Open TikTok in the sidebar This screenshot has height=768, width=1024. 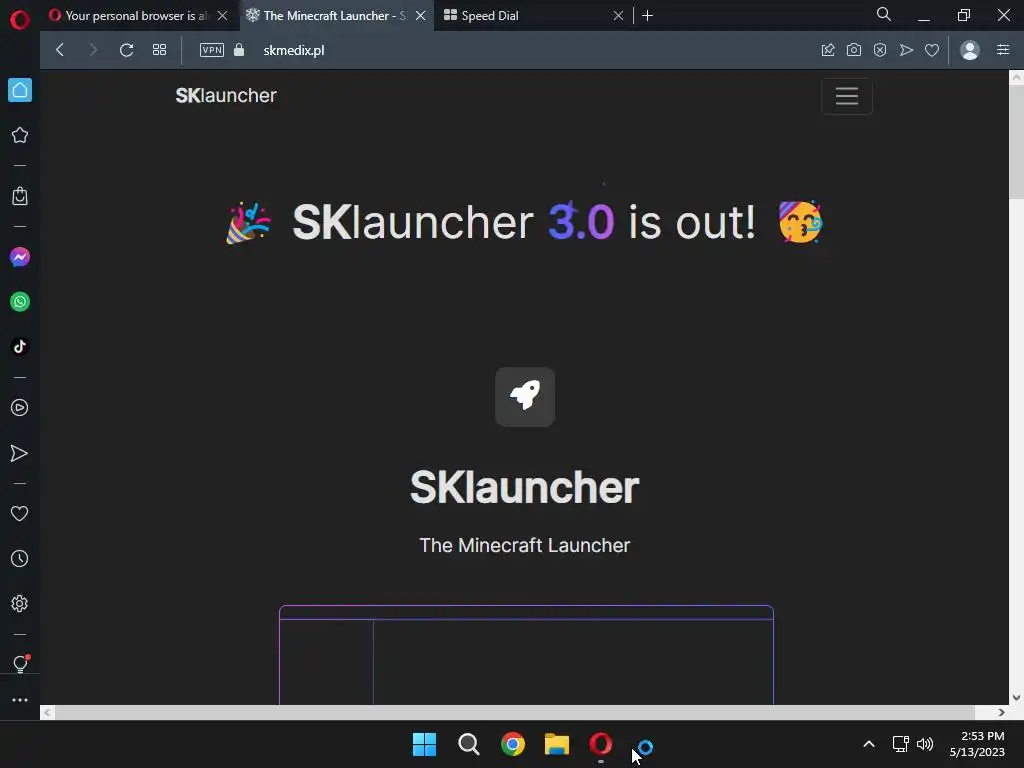(20, 346)
